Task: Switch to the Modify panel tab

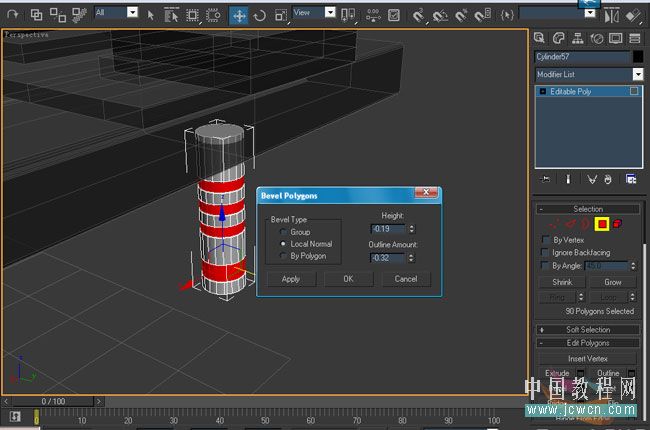Action: click(x=558, y=38)
